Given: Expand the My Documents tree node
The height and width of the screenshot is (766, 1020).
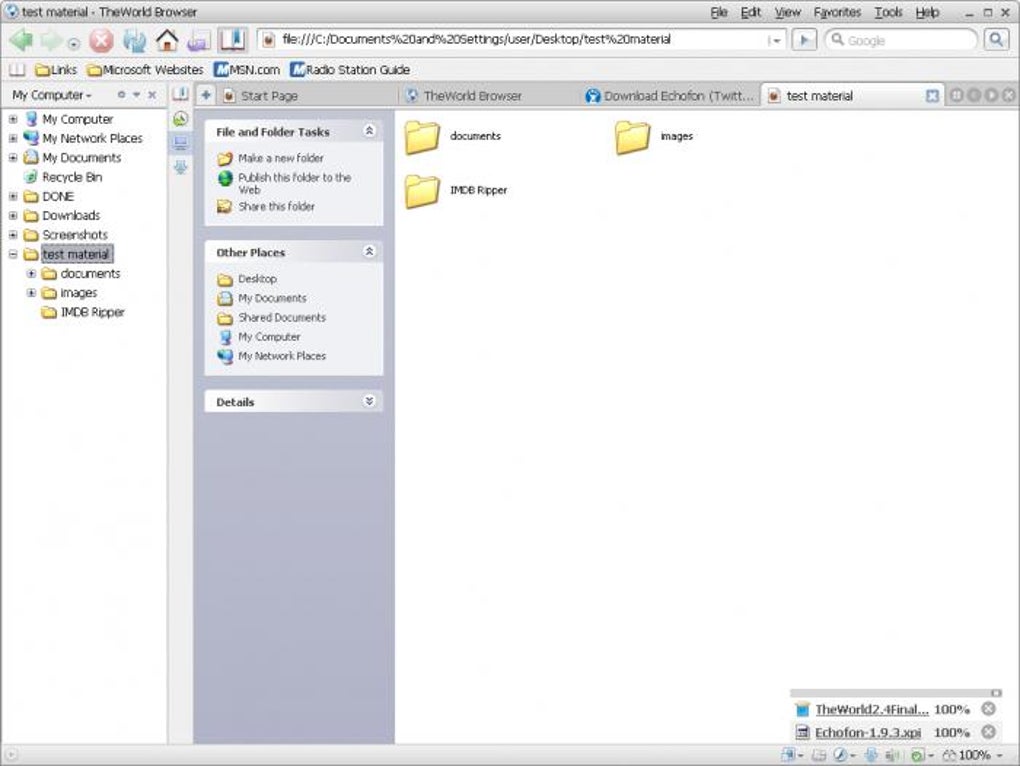Looking at the screenshot, I should click(x=13, y=157).
